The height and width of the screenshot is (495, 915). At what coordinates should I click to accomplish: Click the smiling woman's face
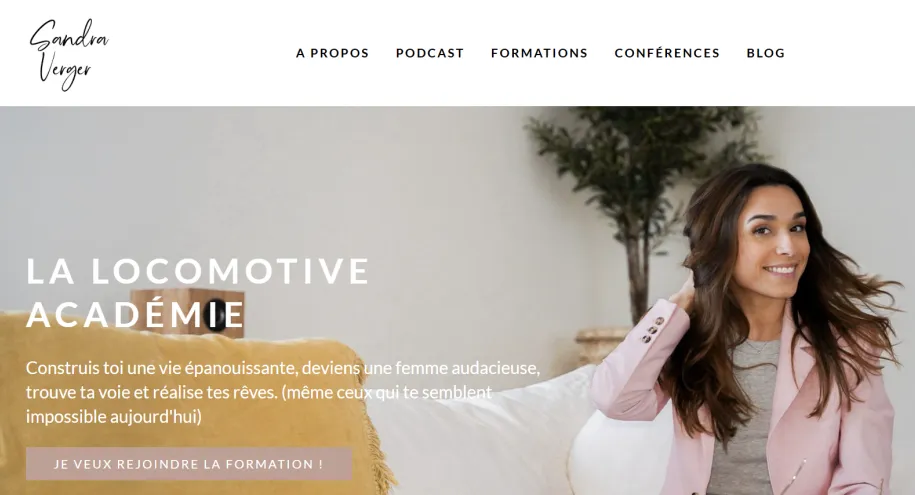779,238
